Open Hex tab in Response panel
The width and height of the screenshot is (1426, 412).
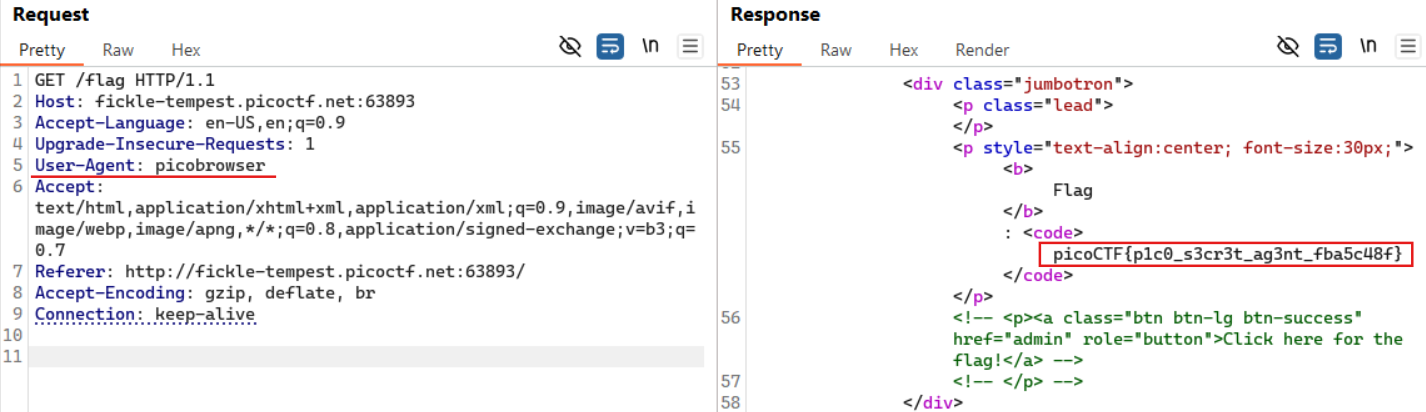point(904,50)
